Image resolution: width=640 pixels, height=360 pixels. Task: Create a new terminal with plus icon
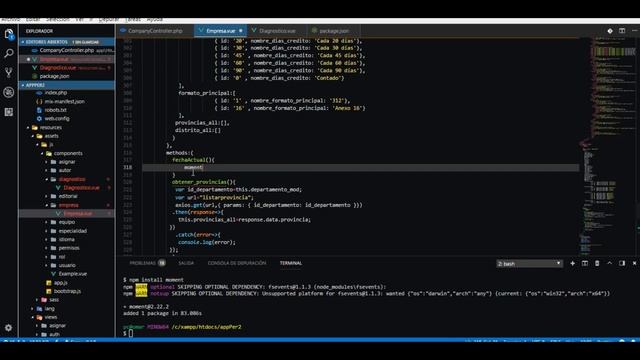[x=572, y=264]
